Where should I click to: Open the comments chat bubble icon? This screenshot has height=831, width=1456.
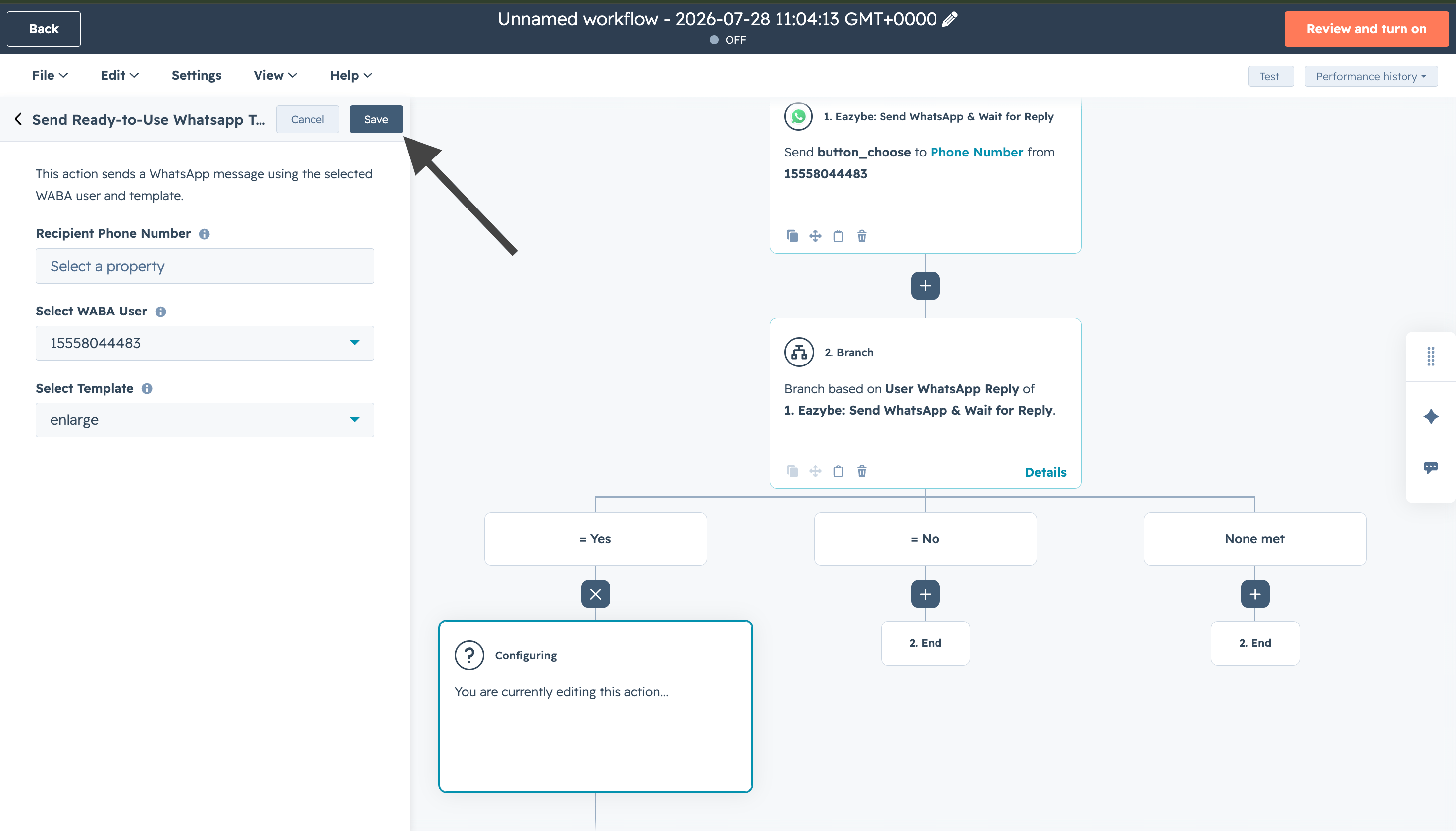[1430, 468]
